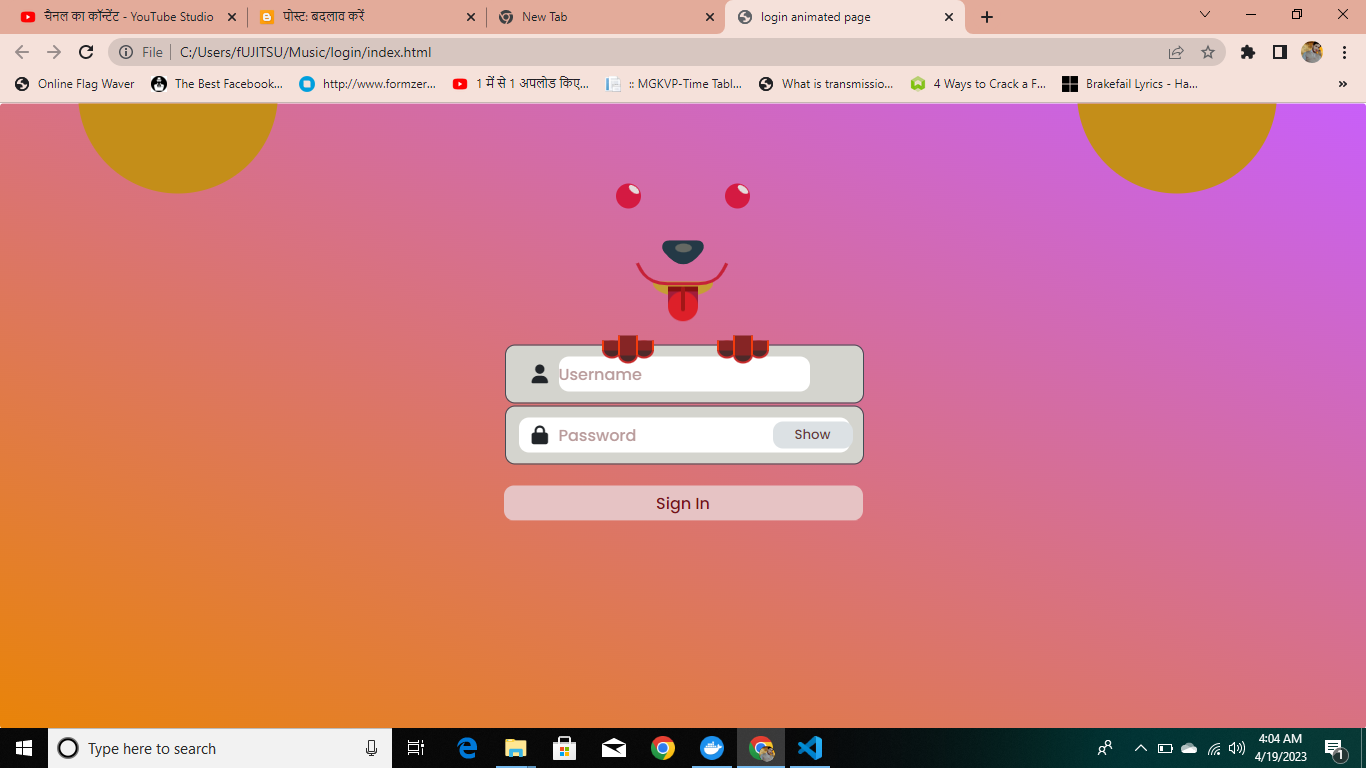Switch to the New Tab tab

[x=606, y=17]
